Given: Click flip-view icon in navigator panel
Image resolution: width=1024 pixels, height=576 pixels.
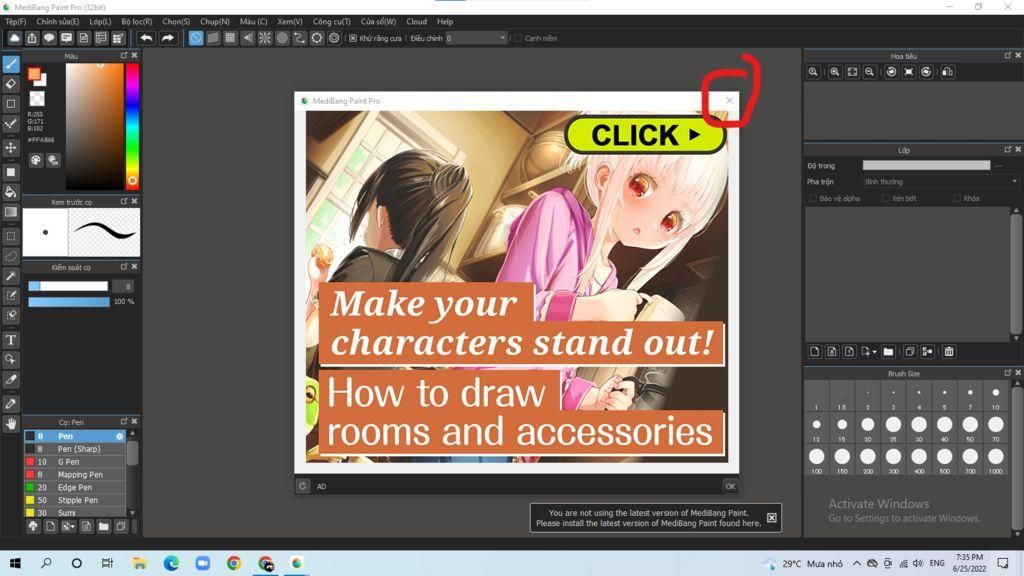Looking at the screenshot, I should [948, 72].
